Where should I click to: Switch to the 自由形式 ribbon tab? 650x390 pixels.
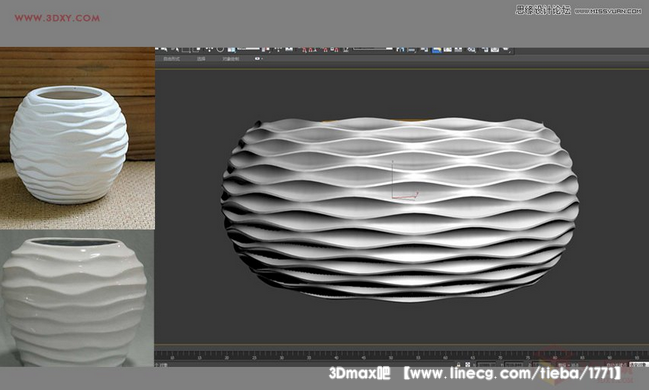172,59
